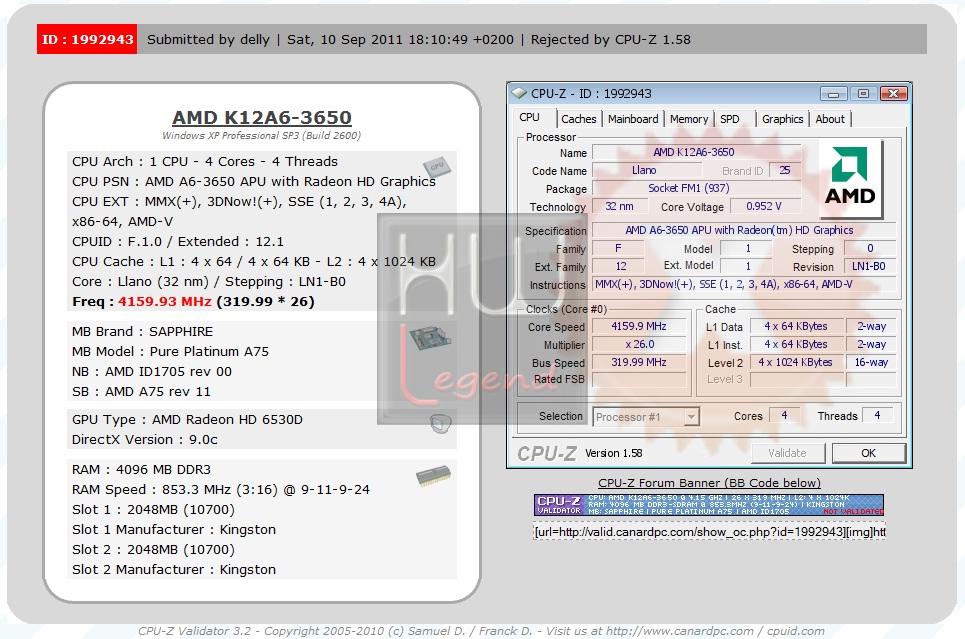Click the GPU icon beside GPU Type
Viewport: 965px width, 639px height.
(441, 423)
